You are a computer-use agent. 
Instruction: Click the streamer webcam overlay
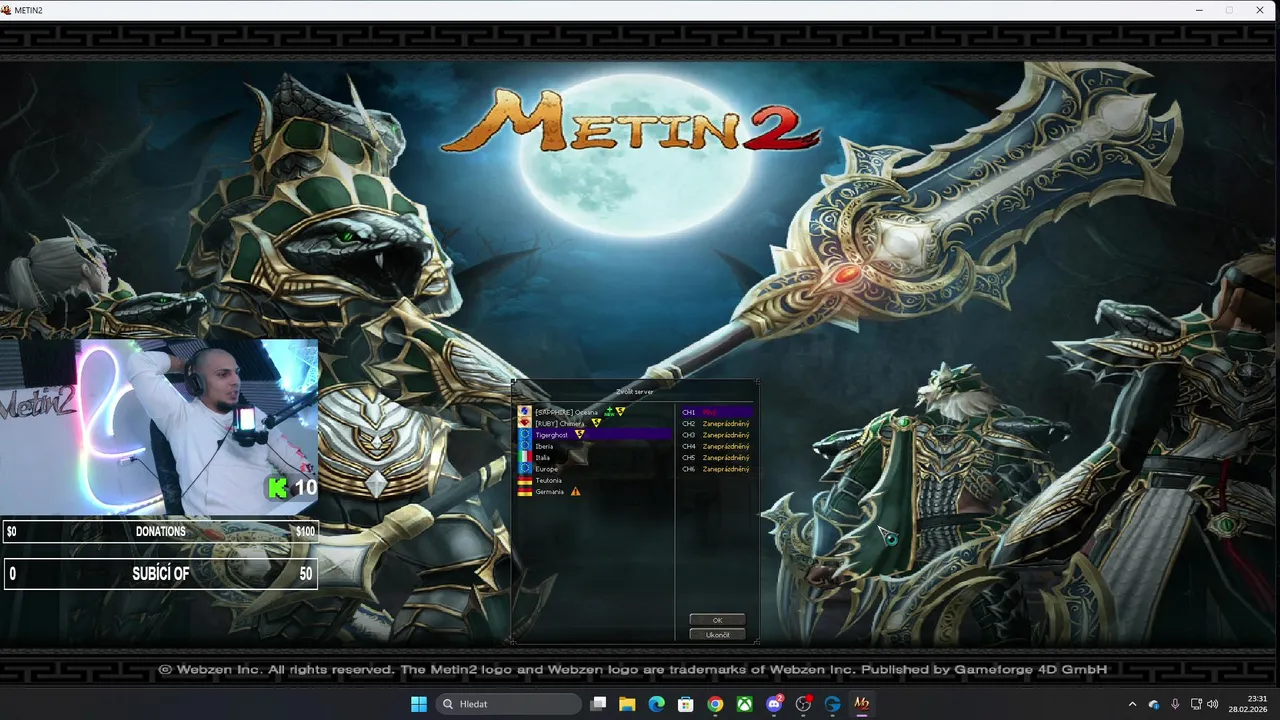point(160,426)
